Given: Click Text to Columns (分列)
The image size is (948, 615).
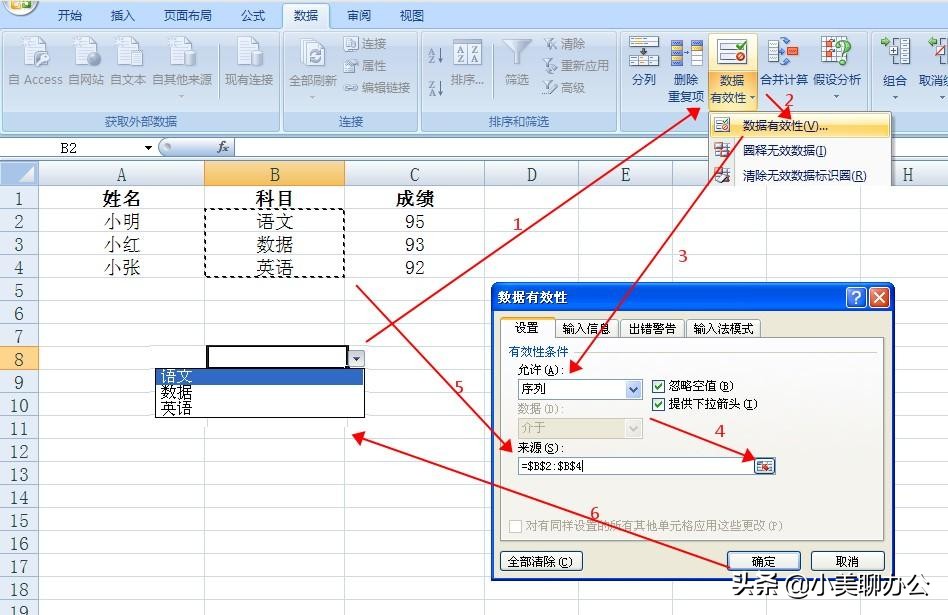Looking at the screenshot, I should point(644,60).
